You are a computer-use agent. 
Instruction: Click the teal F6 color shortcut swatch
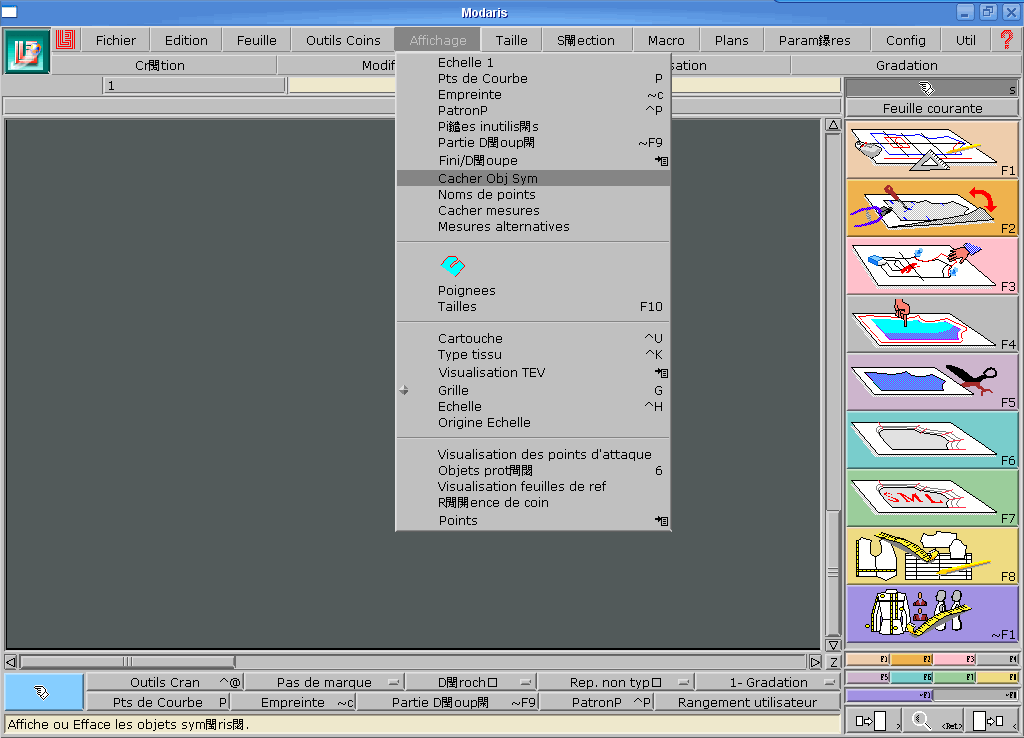[912, 677]
